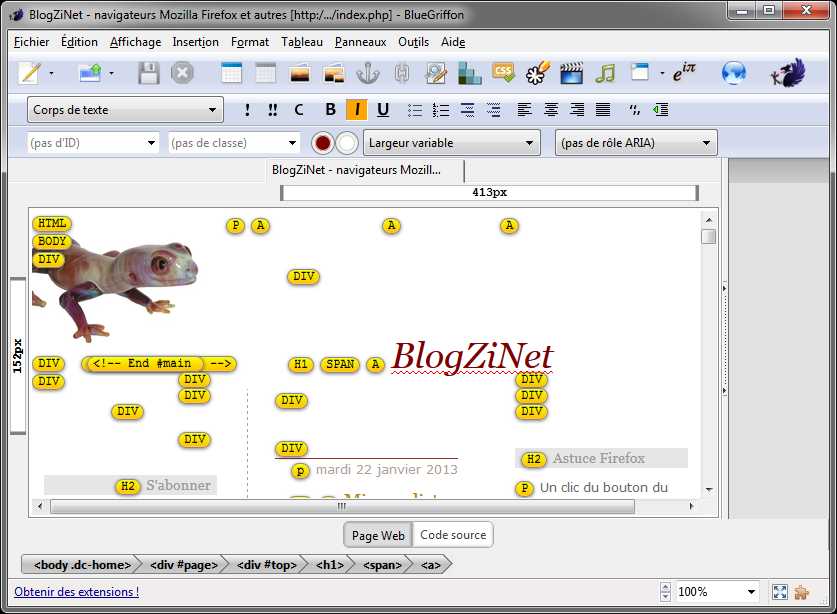The height and width of the screenshot is (614, 837).
Task: Open the ARIA role dropdown
Action: (x=636, y=143)
